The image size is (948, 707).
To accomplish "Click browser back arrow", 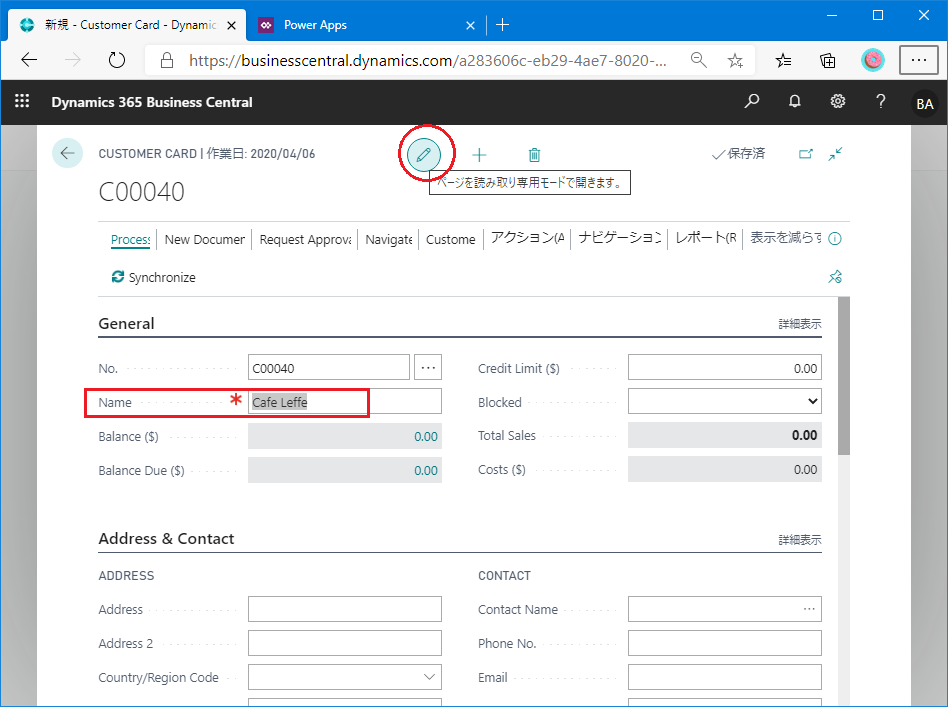I will coord(29,59).
